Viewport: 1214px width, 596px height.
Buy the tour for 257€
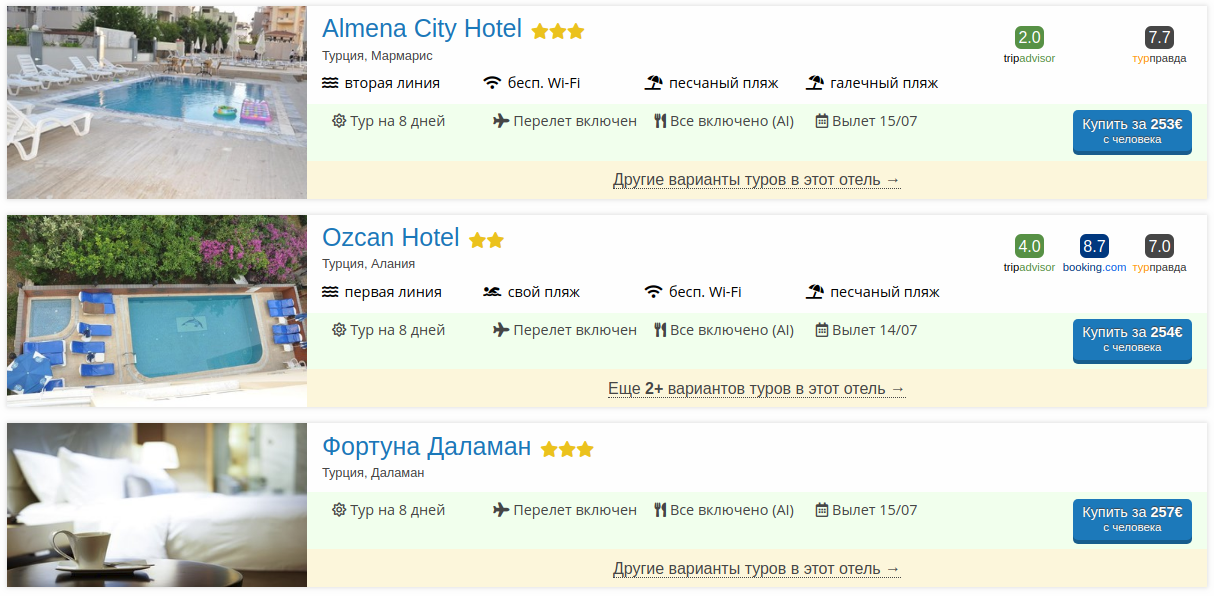[x=1132, y=520]
